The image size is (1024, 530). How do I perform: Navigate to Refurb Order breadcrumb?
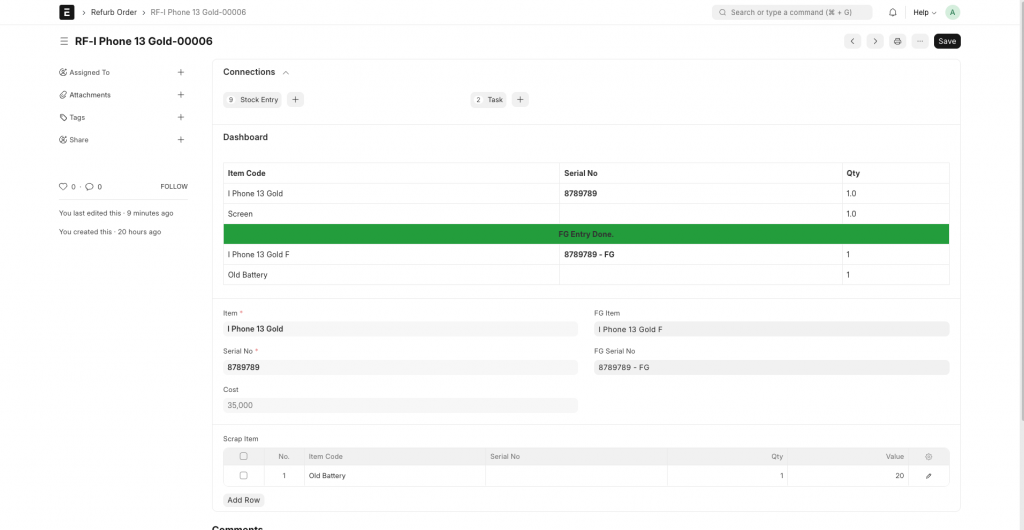coord(114,12)
